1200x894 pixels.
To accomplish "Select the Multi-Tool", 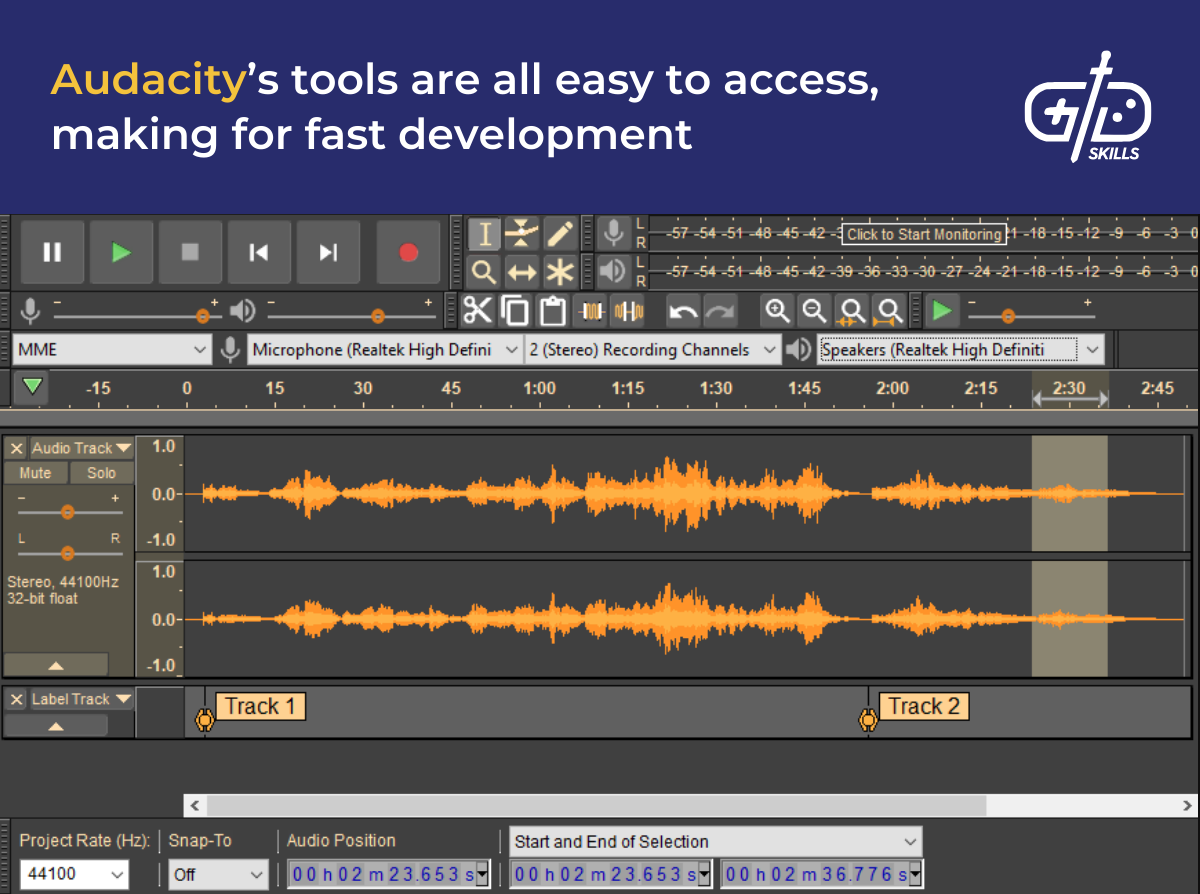I will click(560, 271).
